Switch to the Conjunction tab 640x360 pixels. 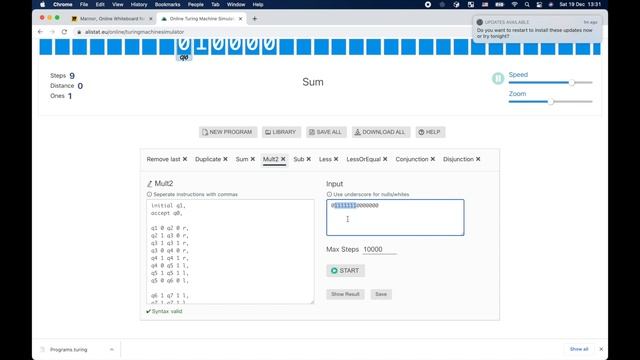[x=412, y=159]
